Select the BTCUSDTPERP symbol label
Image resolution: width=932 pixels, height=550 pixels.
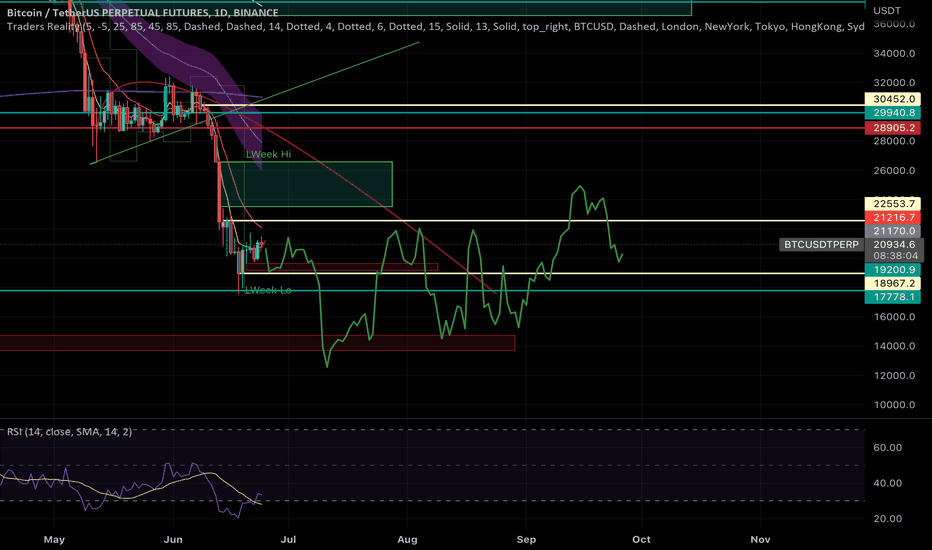(x=821, y=244)
